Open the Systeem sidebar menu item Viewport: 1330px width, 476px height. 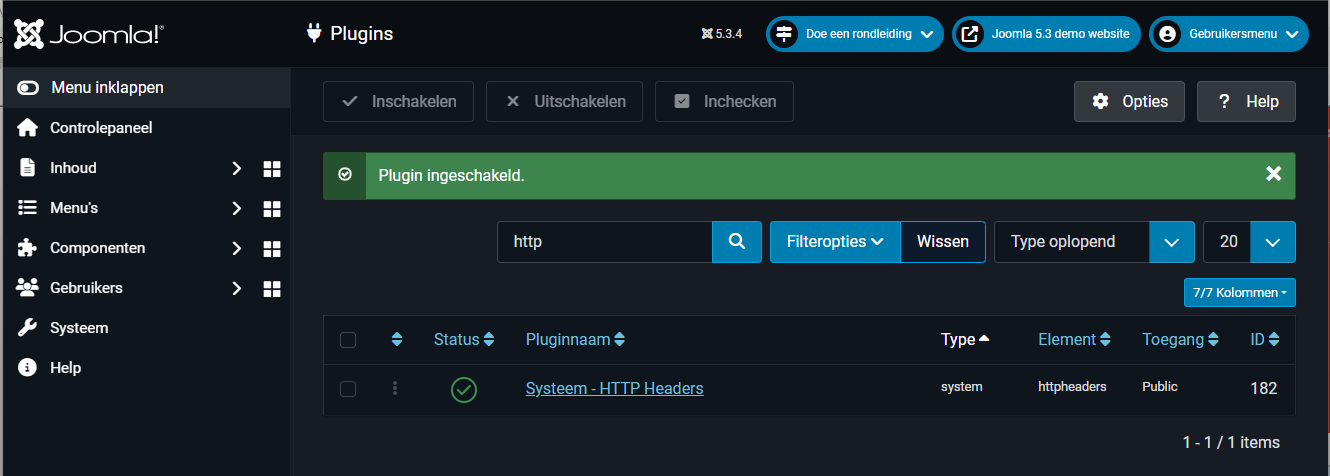coord(79,328)
